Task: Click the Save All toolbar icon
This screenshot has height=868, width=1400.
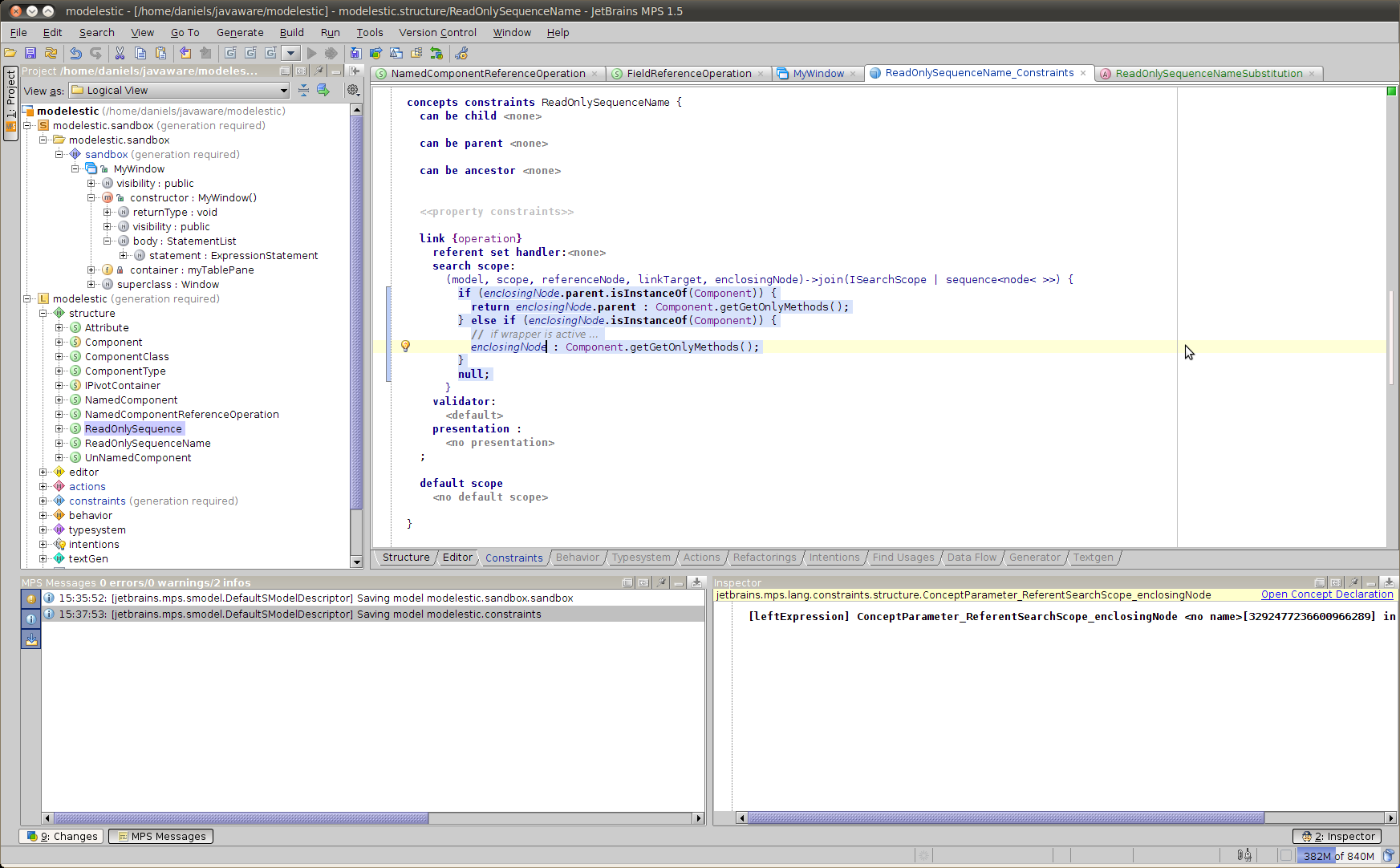Action: click(30, 53)
